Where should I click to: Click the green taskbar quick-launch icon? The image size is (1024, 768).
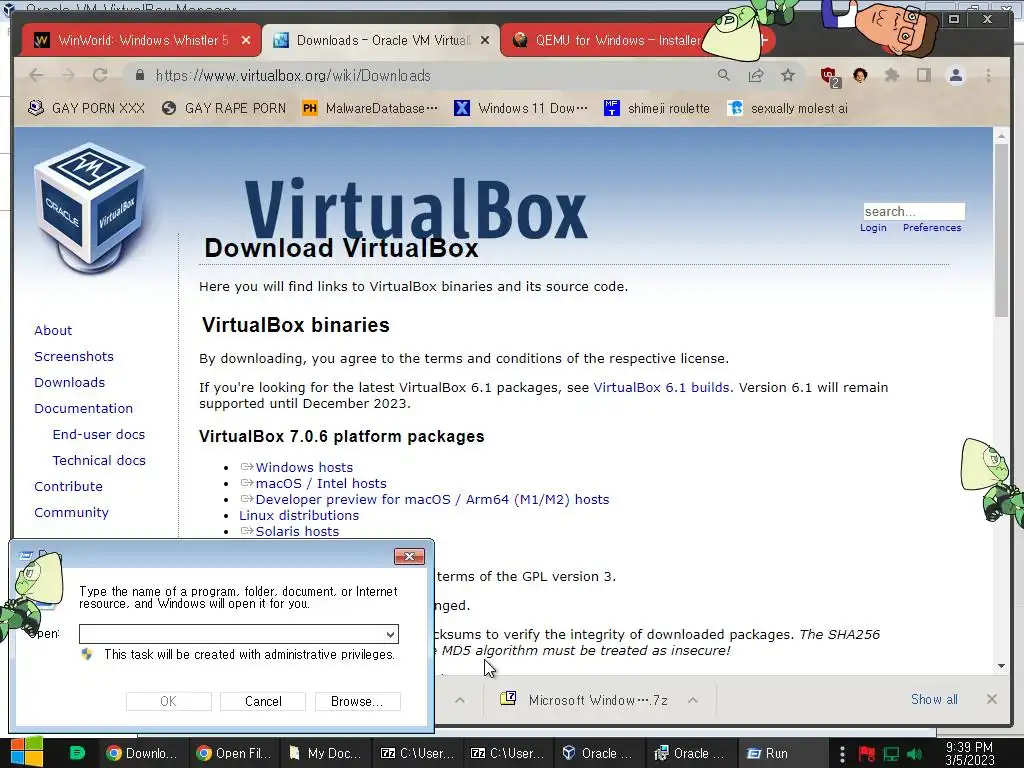point(77,753)
